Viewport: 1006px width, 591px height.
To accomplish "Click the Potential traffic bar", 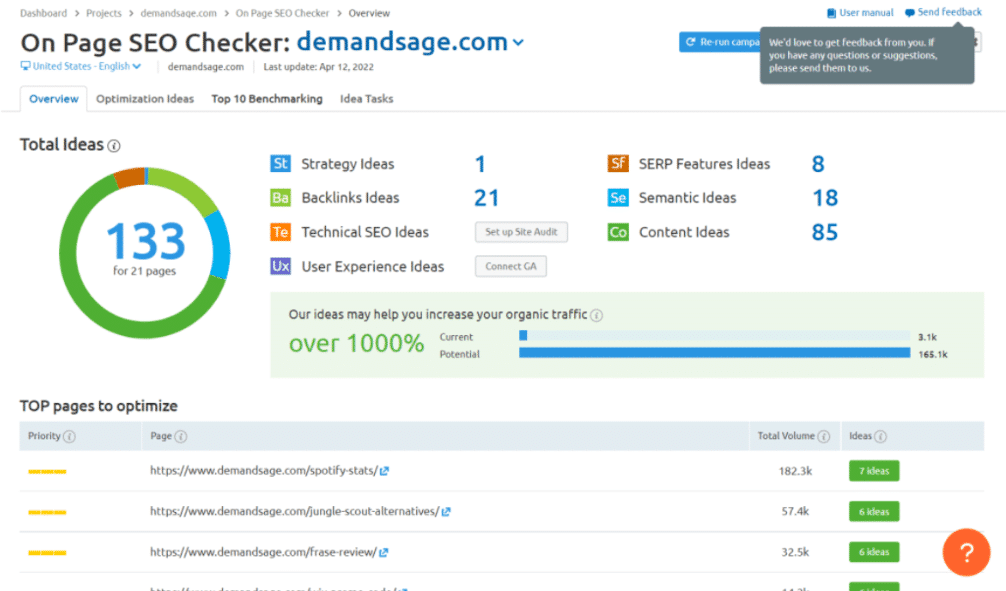I will point(715,353).
